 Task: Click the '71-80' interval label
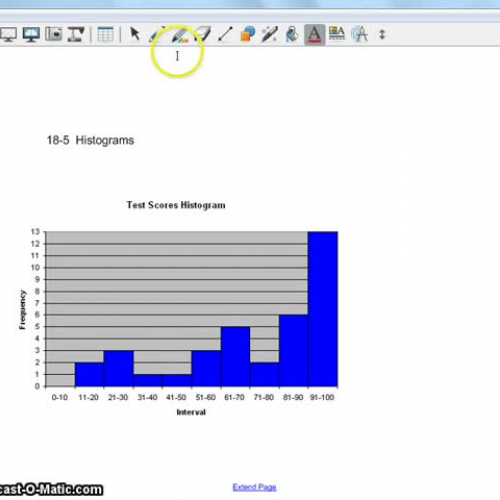pos(264,397)
